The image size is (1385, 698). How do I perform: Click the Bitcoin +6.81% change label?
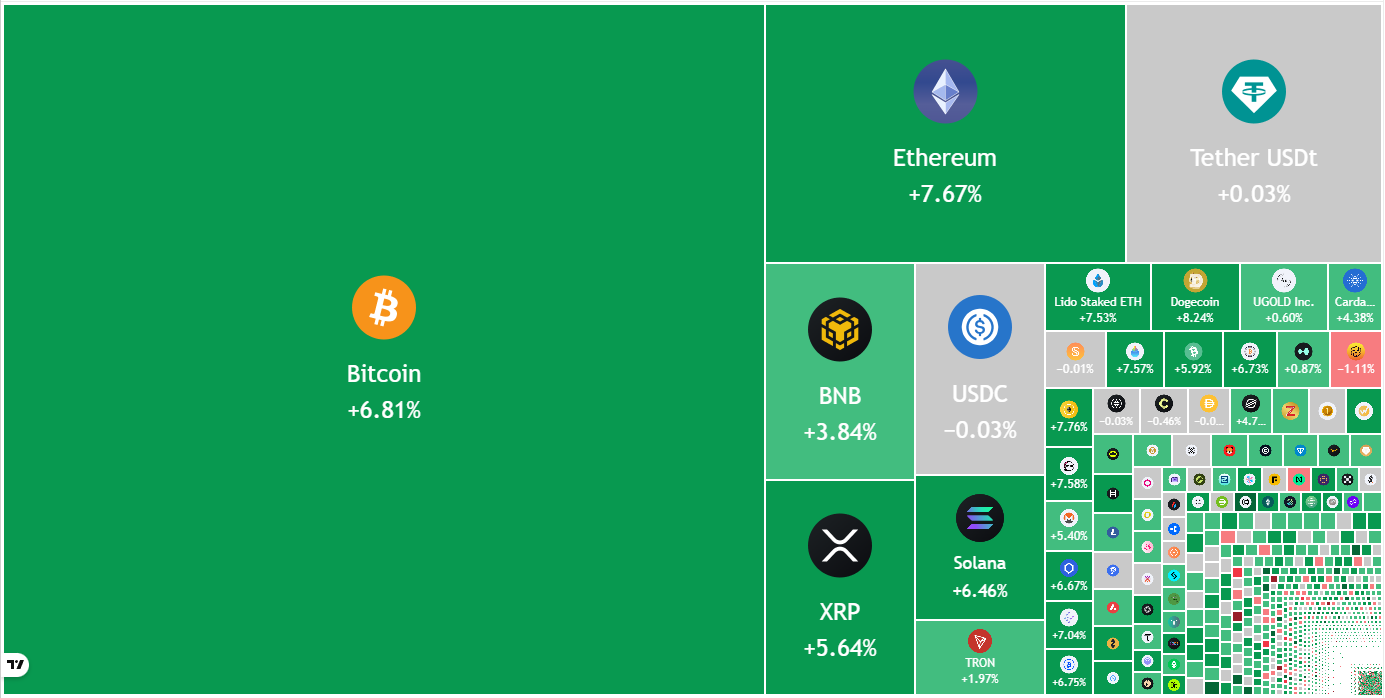383,410
